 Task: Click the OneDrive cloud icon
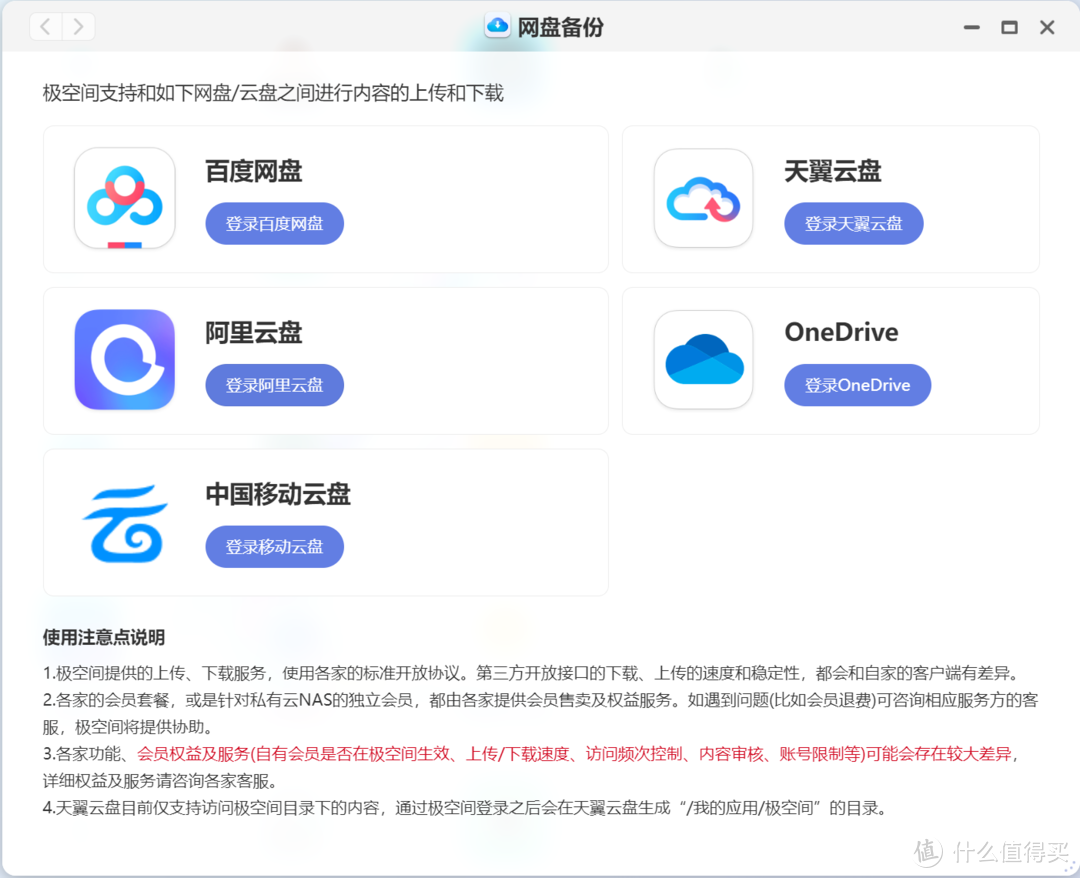pyautogui.click(x=703, y=359)
